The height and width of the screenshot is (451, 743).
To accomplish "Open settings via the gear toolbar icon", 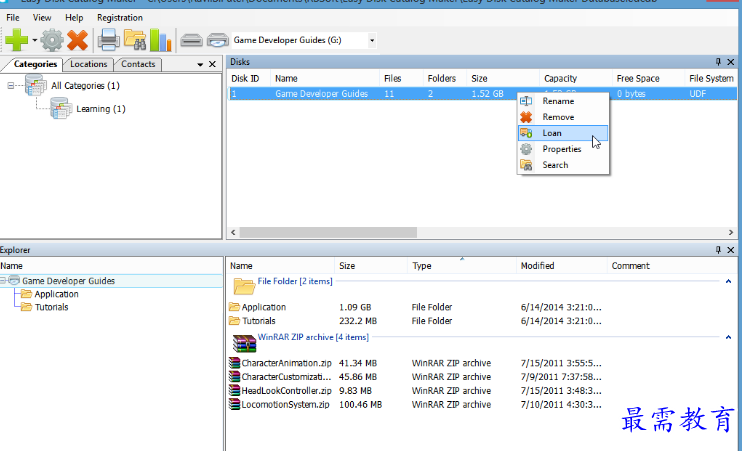I will click(52, 40).
